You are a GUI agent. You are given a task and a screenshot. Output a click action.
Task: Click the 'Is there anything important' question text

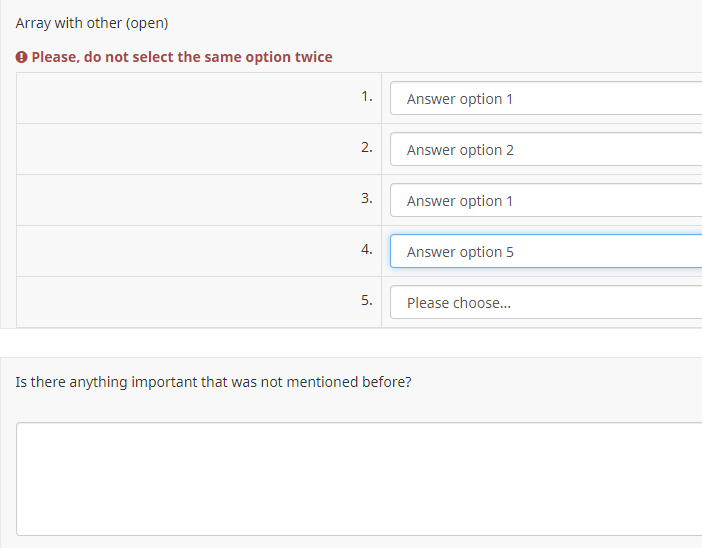click(x=214, y=382)
